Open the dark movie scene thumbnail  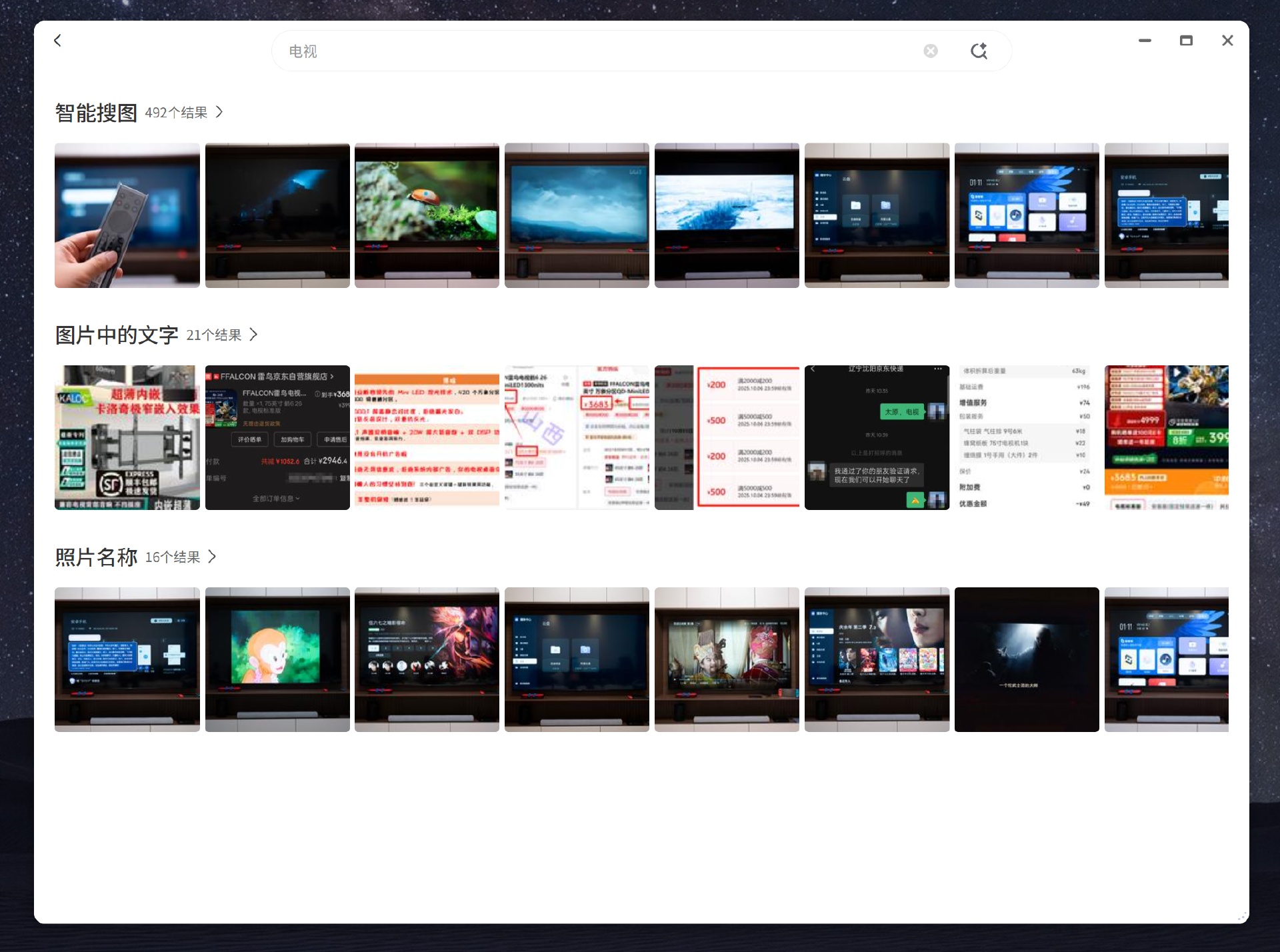click(1027, 659)
